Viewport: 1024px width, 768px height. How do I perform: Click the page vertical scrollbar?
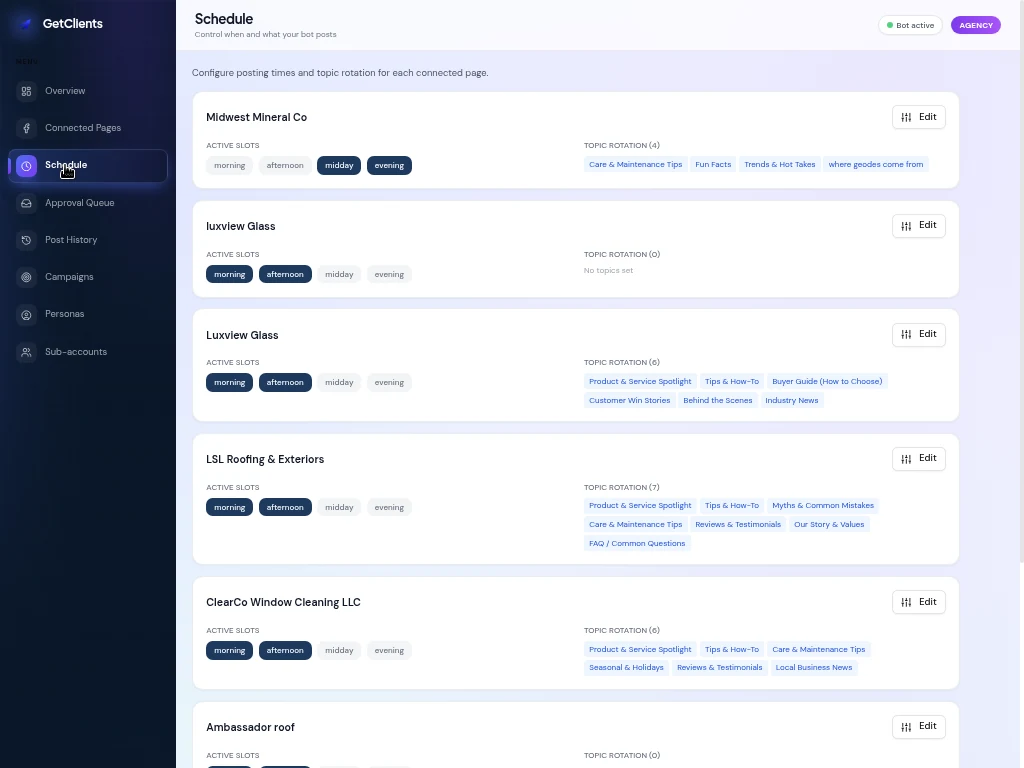pyautogui.click(x=1021, y=281)
